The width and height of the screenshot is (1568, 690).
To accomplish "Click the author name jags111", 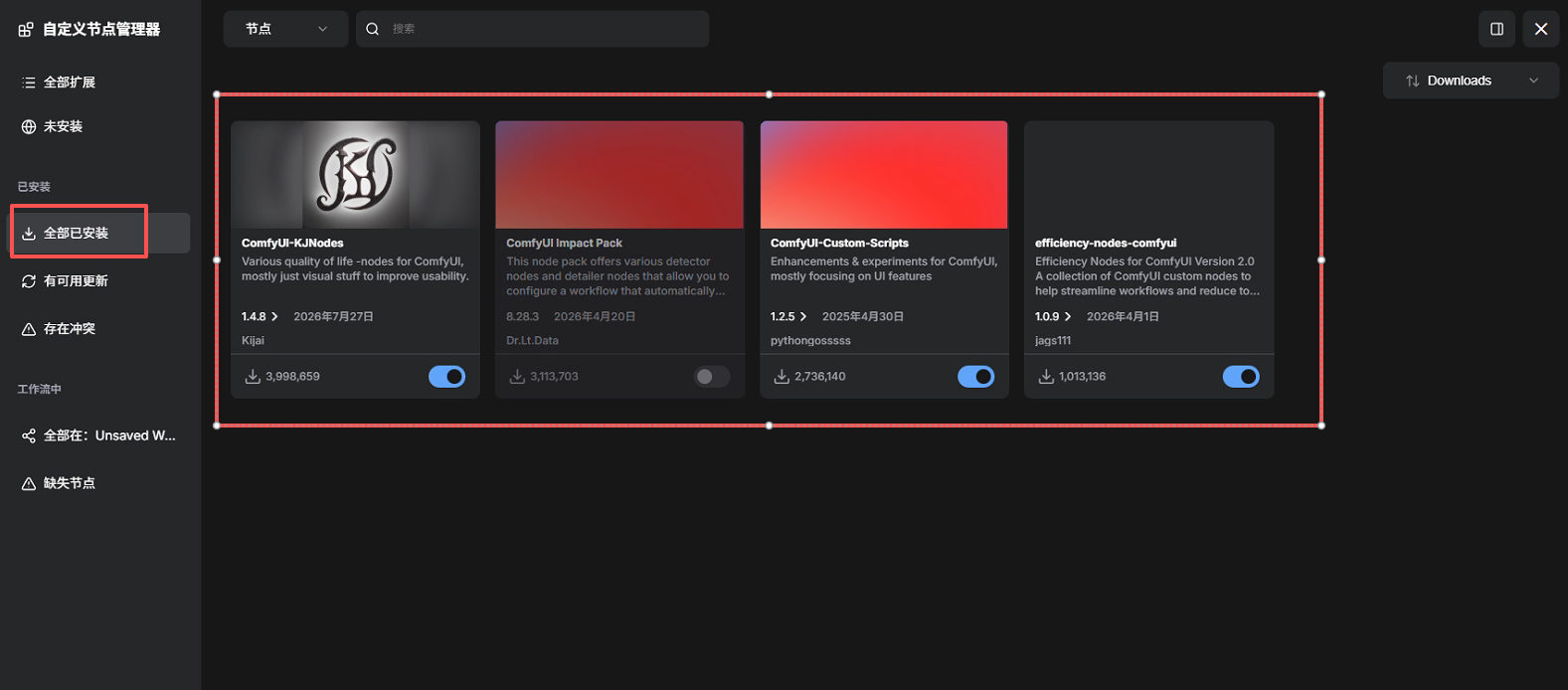I will 1053,340.
